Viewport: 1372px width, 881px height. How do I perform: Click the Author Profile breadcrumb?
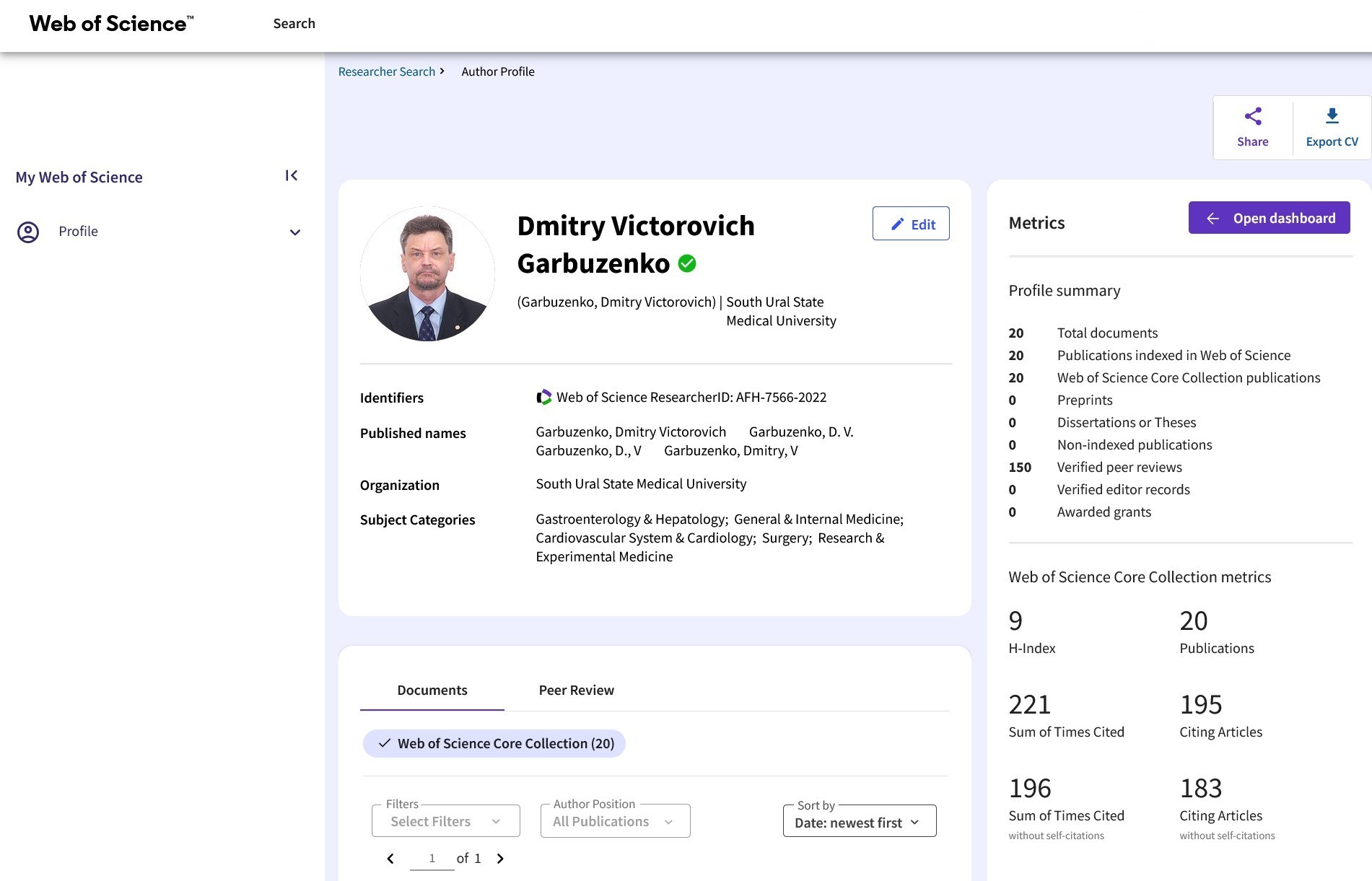click(498, 72)
